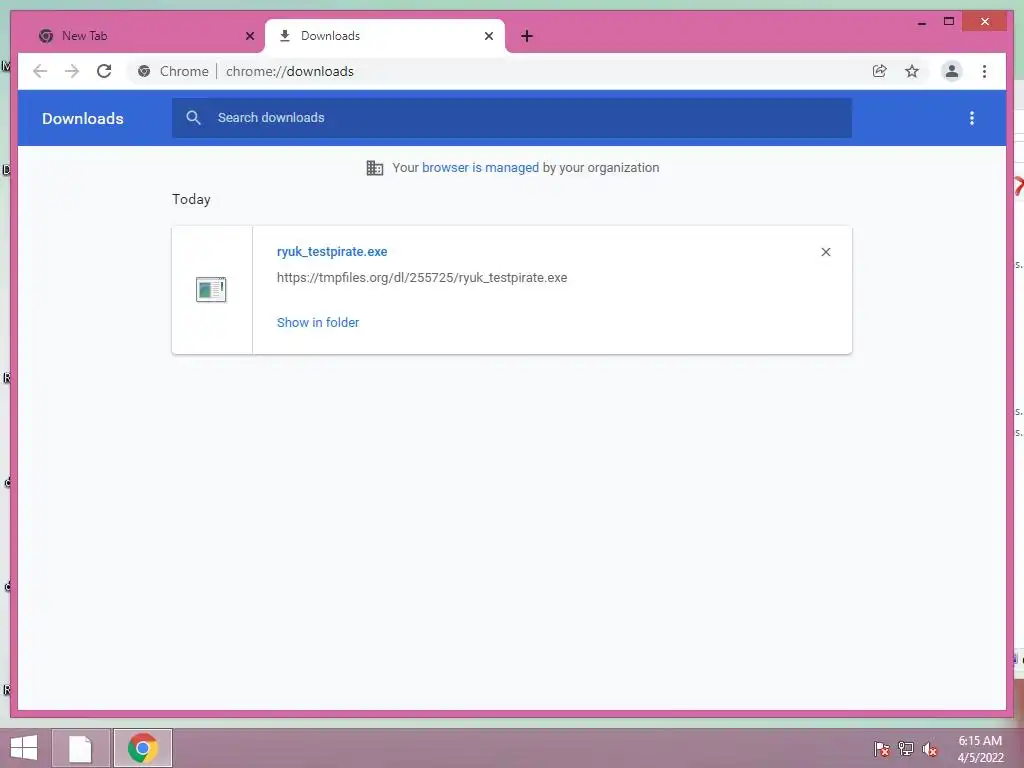Open the blank document taskbar item
This screenshot has width=1024, height=768.
click(x=80, y=748)
